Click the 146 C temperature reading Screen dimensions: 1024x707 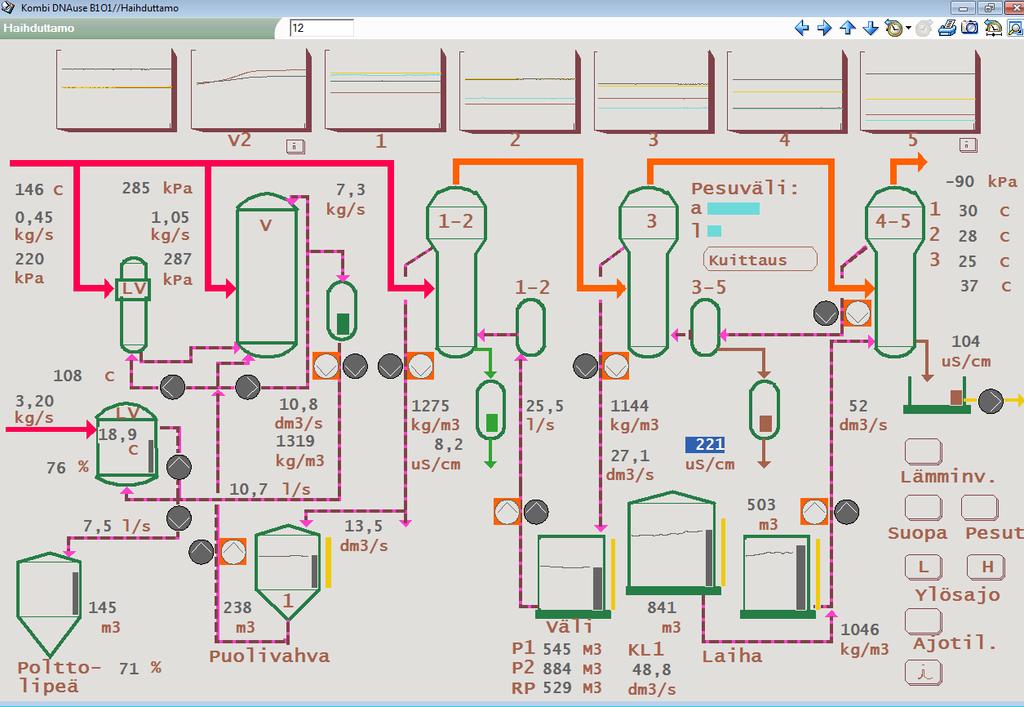tap(39, 189)
